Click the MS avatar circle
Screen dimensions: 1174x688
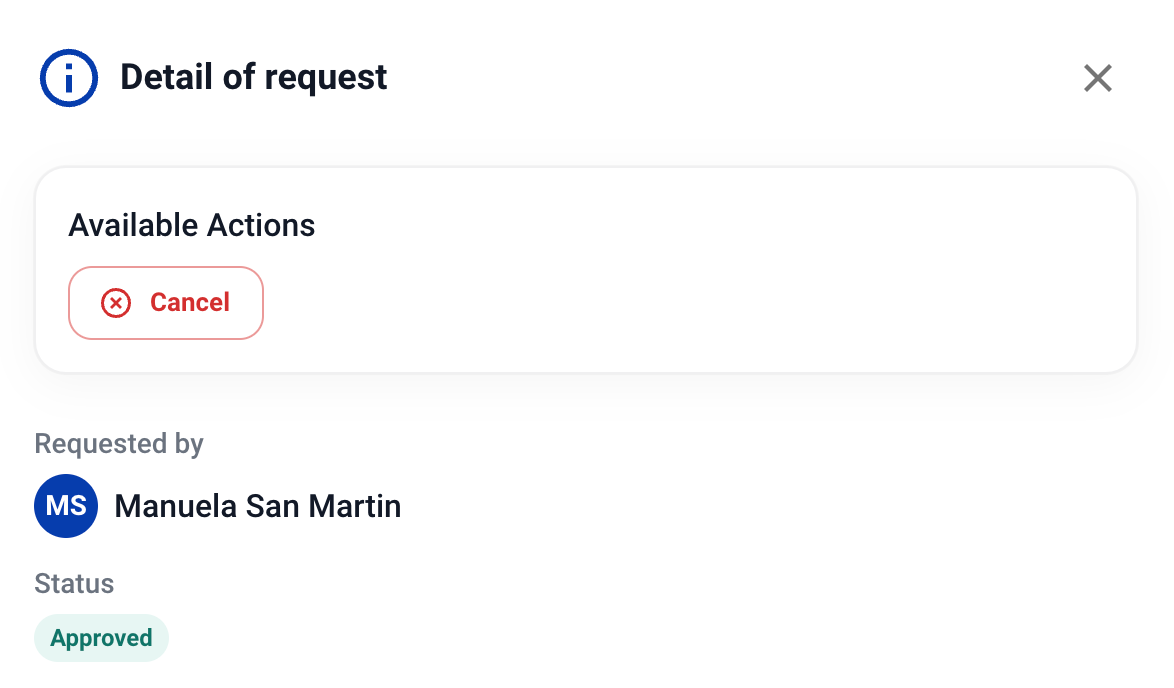point(66,506)
